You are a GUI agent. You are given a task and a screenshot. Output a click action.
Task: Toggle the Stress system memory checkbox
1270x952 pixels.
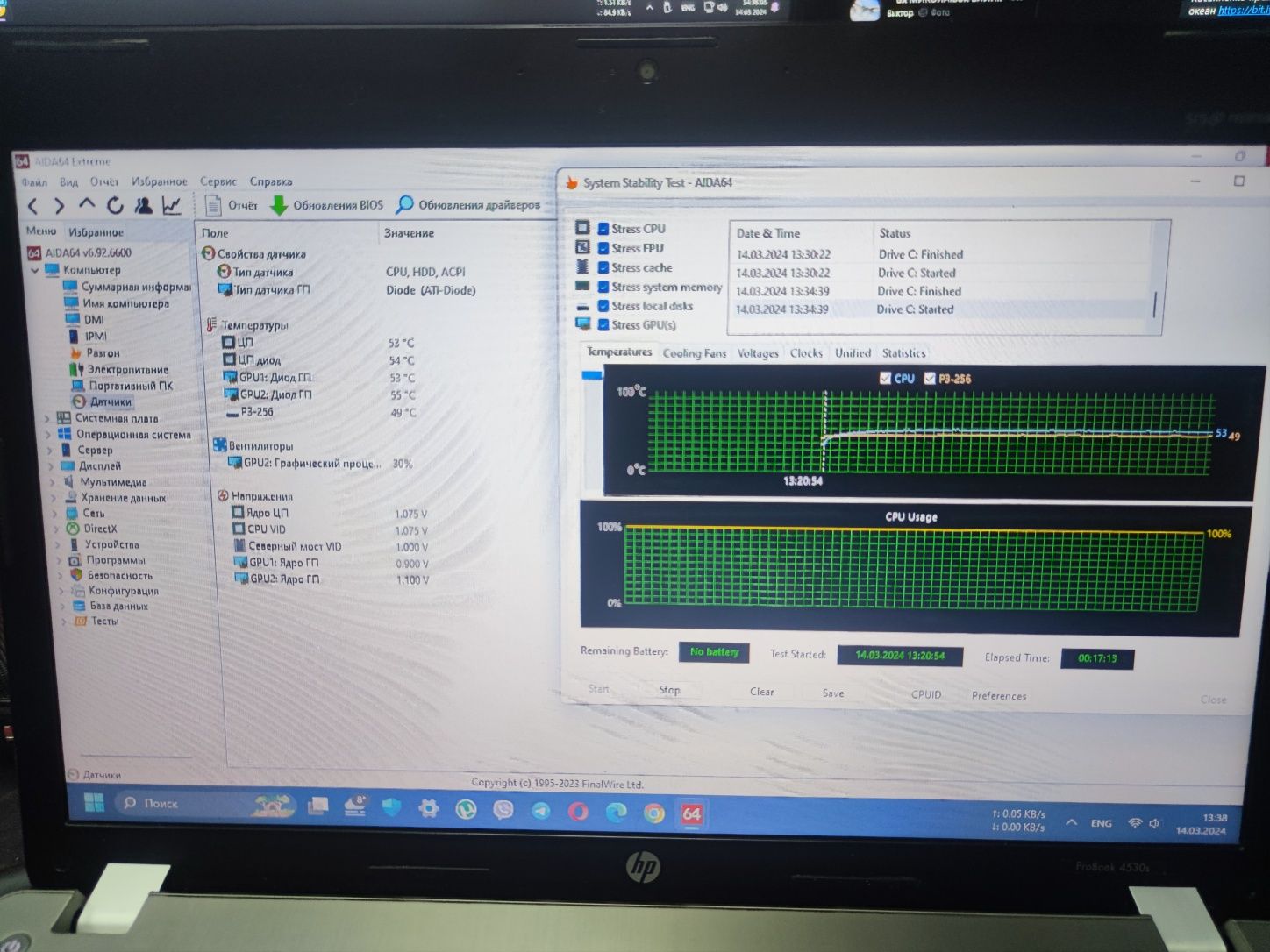[603, 288]
